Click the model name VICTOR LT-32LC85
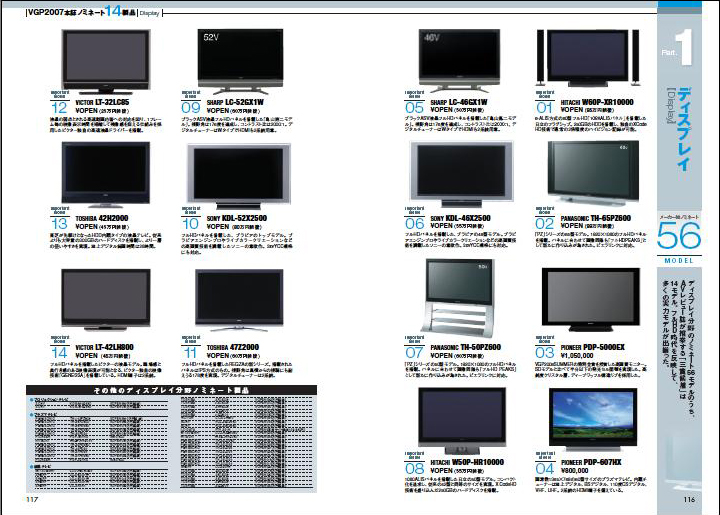The image size is (720, 515). (102, 102)
